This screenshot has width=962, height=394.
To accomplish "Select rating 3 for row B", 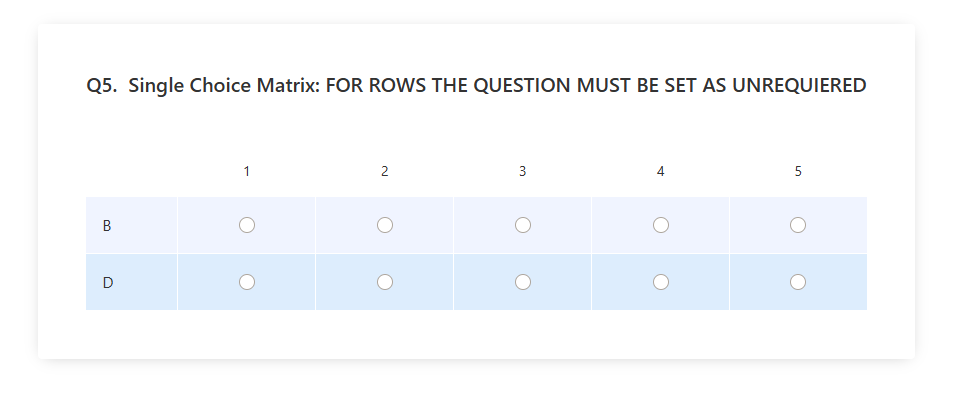I will click(x=523, y=225).
